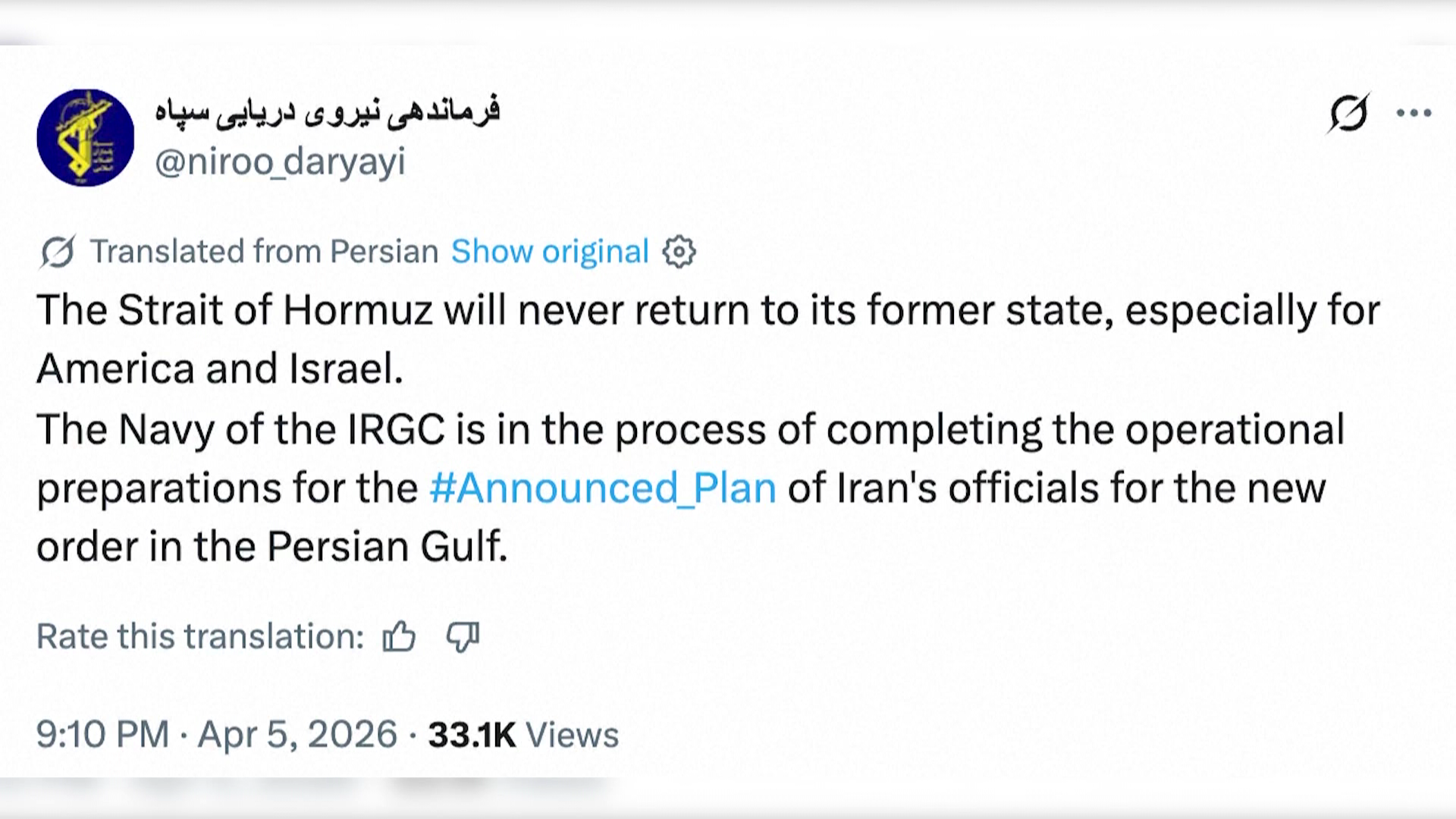
Task: Click the Apr 5, 2026 date
Action: [x=297, y=734]
